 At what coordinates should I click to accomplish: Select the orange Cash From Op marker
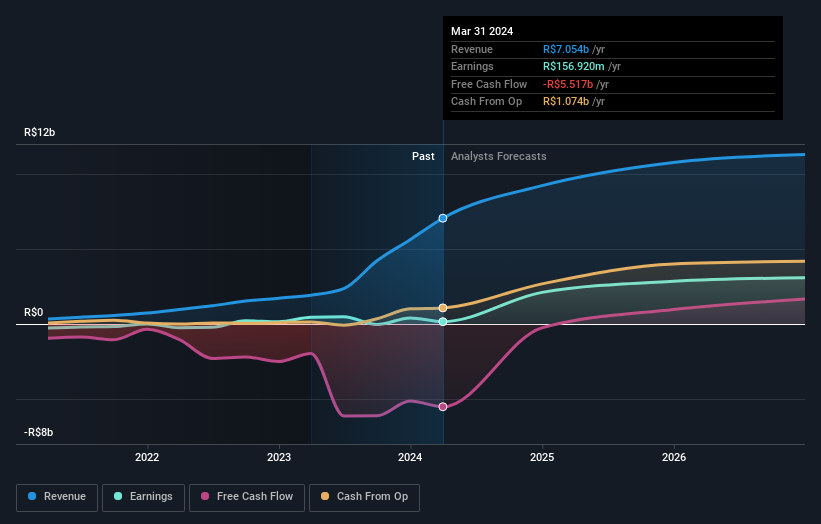(x=443, y=308)
